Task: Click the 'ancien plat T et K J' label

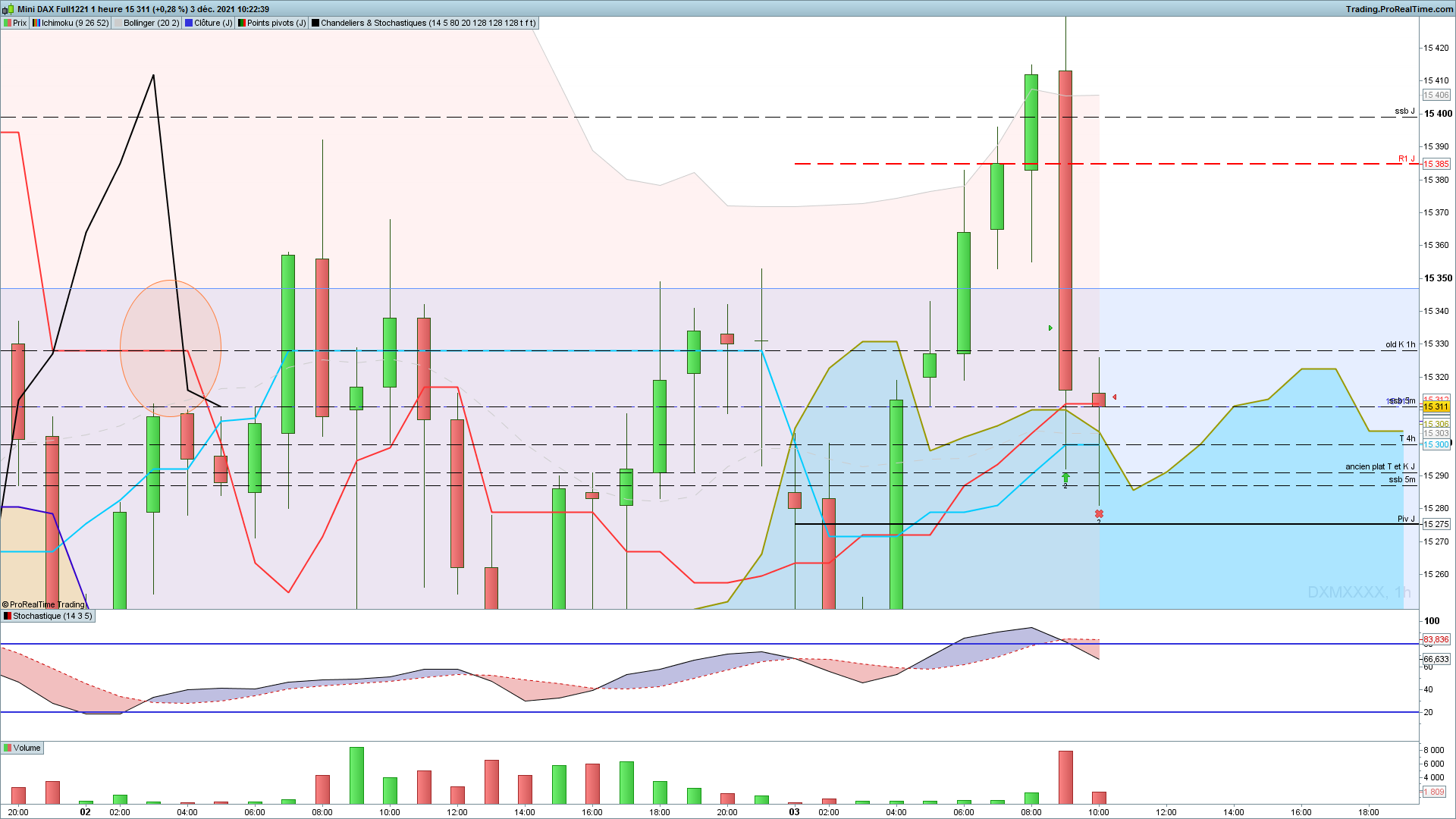Action: pos(1380,467)
